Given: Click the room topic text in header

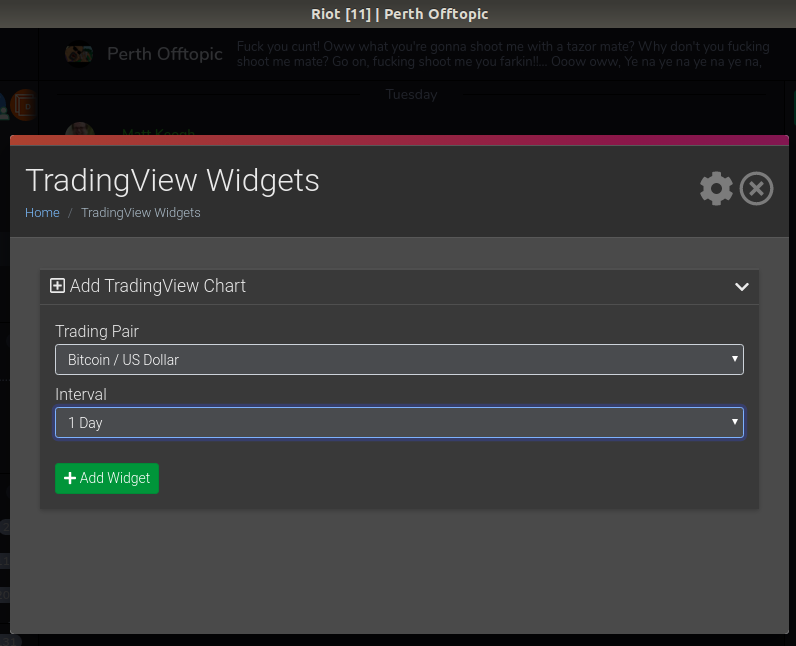Looking at the screenshot, I should click(503, 54).
